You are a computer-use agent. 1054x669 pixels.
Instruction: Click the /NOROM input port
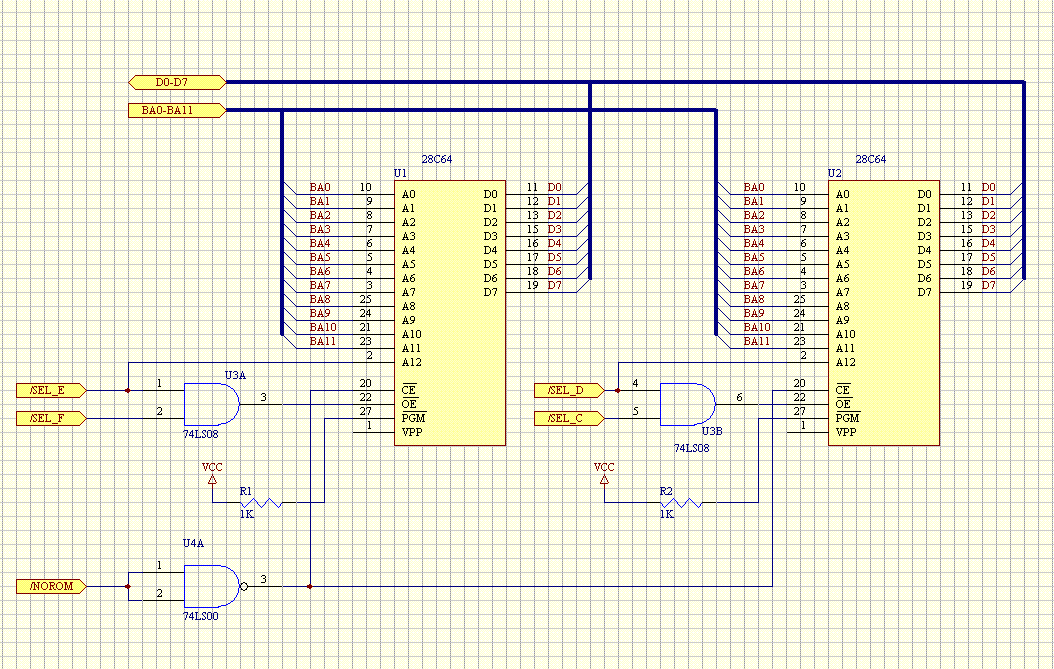pos(51,586)
